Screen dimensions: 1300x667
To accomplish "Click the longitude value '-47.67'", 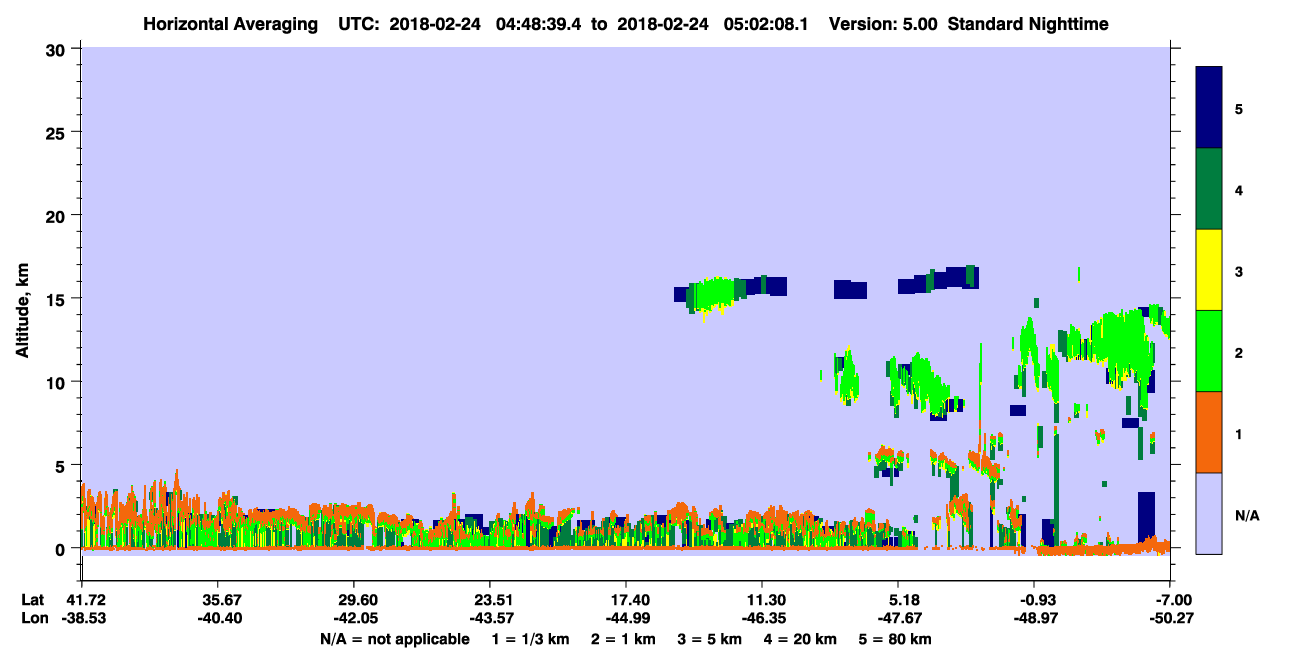I will pyautogui.click(x=898, y=618).
